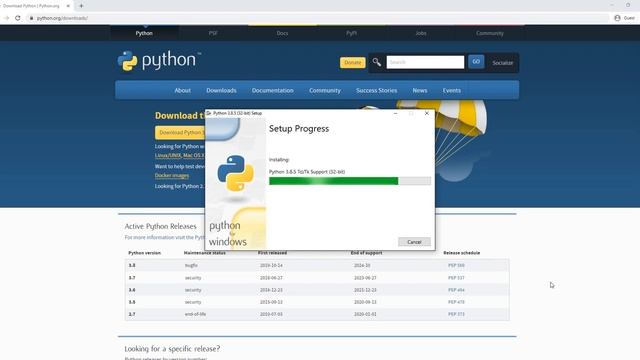Click the Python version 3.7 cell
Screen dimensions: 640x360
click(x=132, y=278)
